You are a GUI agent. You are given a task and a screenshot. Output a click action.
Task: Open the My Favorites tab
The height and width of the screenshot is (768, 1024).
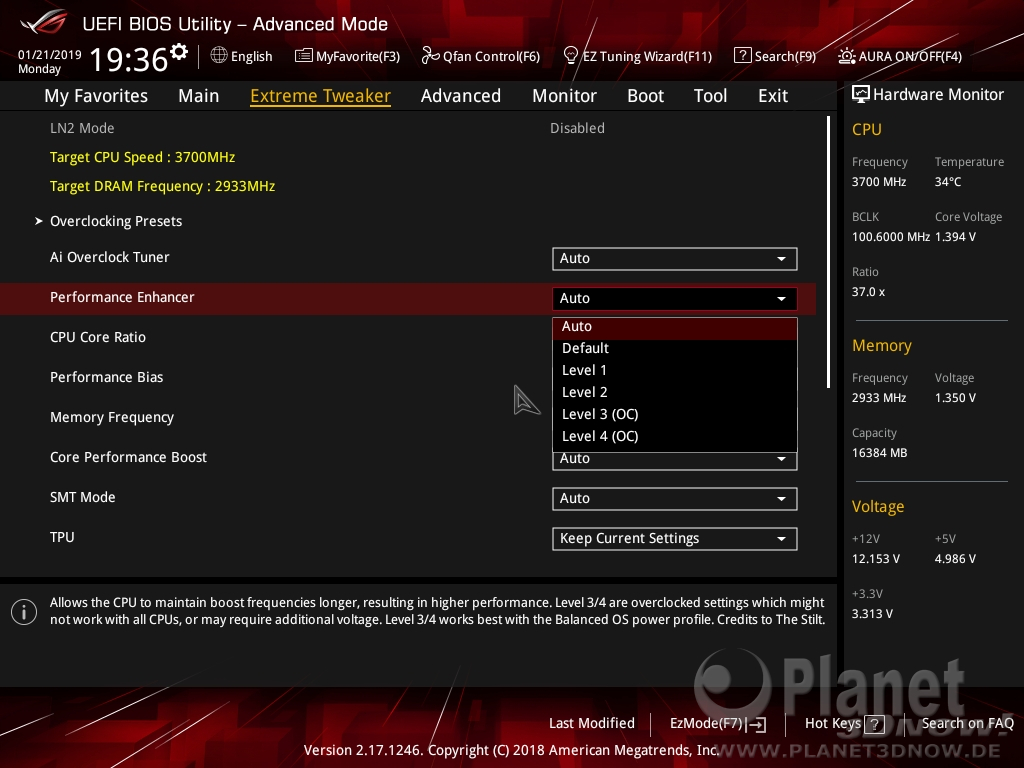96,96
